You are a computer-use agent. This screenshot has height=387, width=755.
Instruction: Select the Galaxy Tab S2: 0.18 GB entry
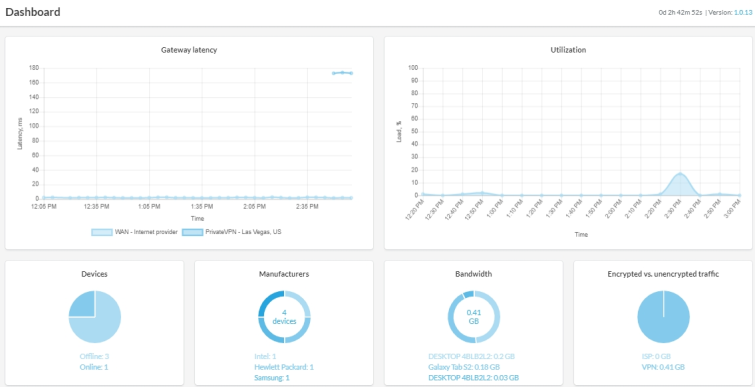point(463,367)
